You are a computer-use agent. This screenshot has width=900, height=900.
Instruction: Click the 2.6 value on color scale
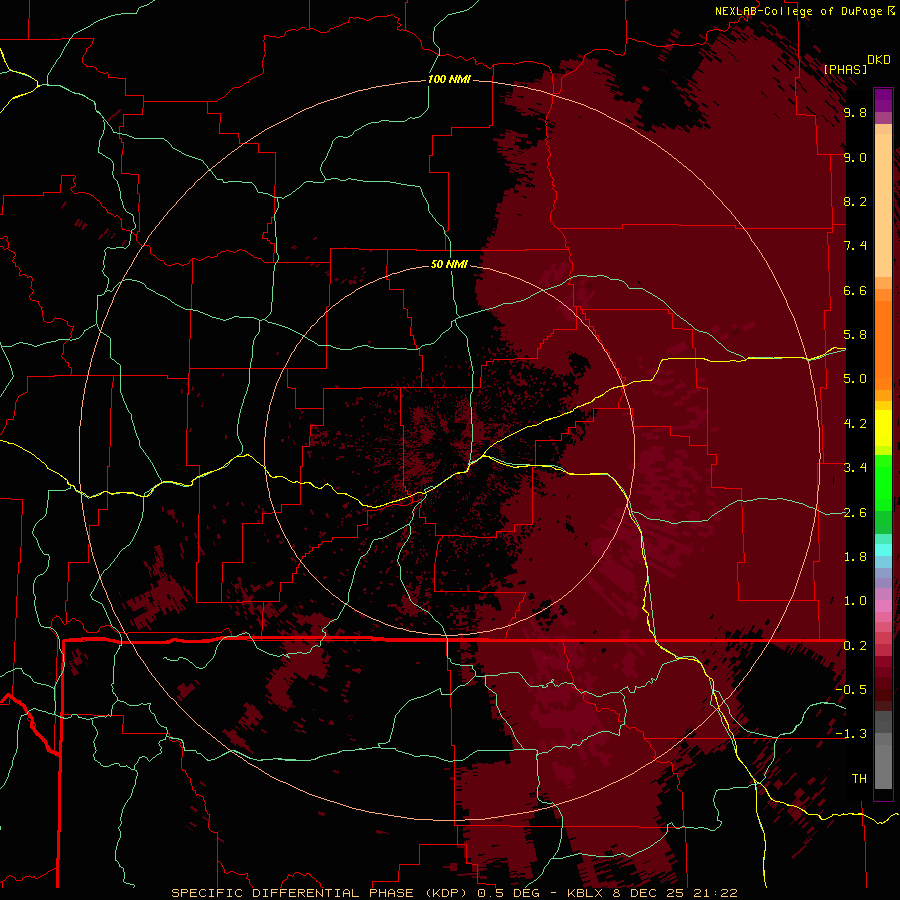coord(855,513)
